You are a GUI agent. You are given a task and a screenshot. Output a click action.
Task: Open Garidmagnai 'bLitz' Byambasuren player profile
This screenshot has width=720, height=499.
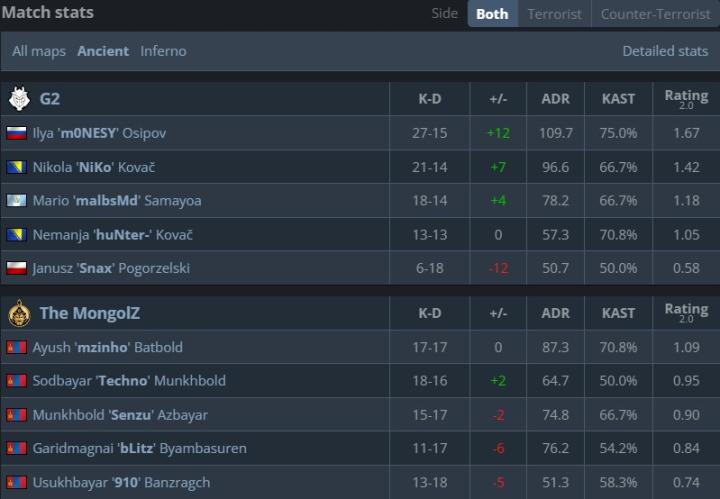[139, 448]
